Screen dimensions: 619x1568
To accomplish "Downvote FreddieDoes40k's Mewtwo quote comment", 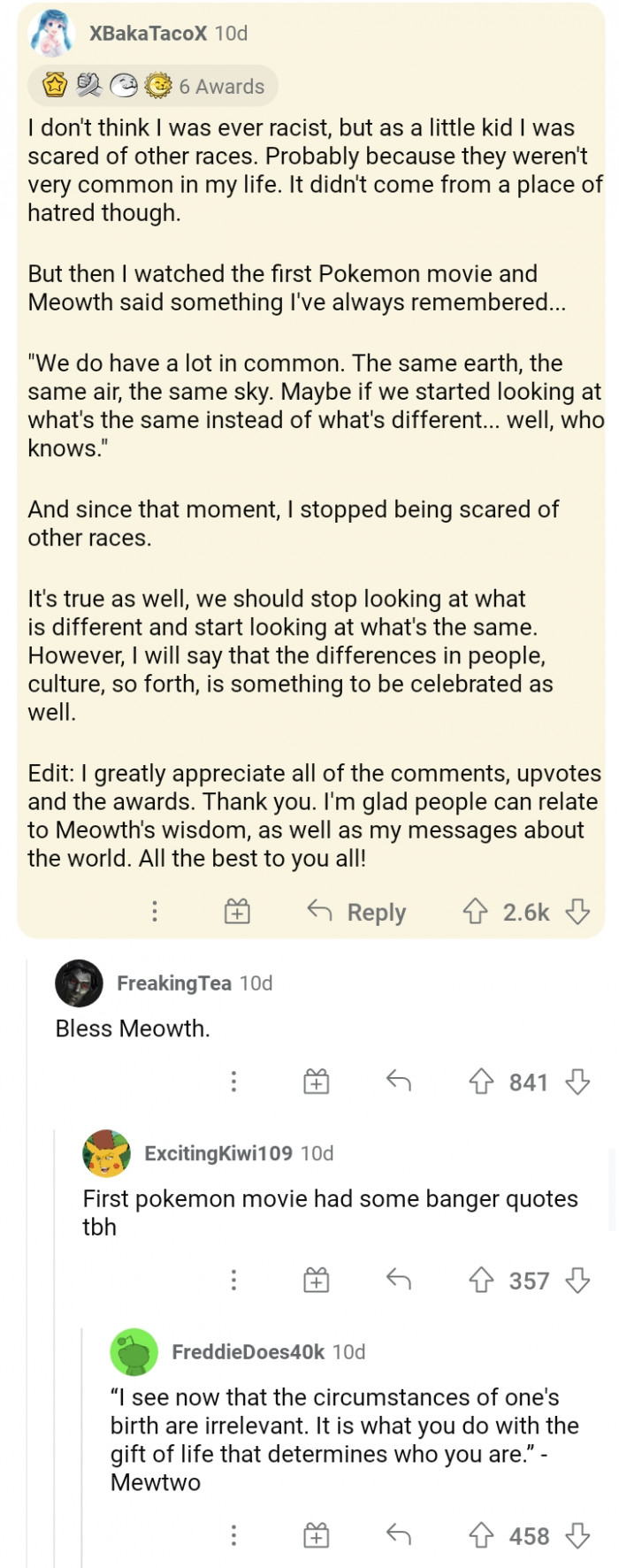I will [x=578, y=1536].
